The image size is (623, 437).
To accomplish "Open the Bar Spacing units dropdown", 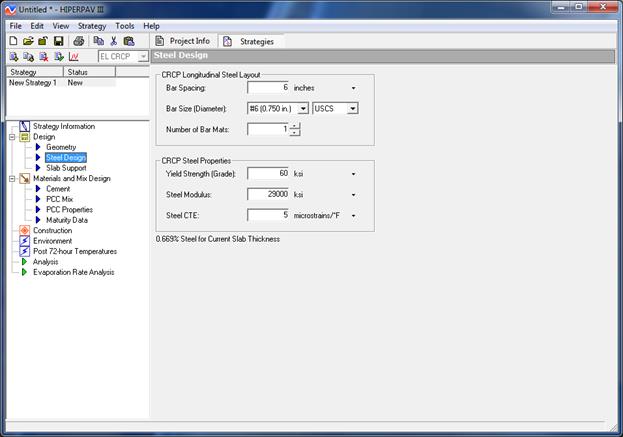I will pos(353,88).
